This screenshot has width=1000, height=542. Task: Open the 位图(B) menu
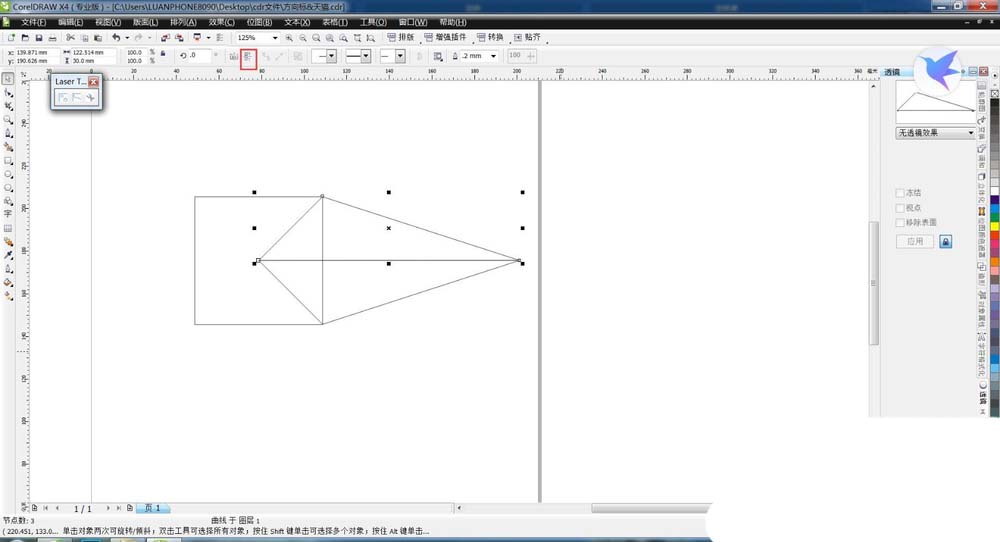pyautogui.click(x=260, y=22)
